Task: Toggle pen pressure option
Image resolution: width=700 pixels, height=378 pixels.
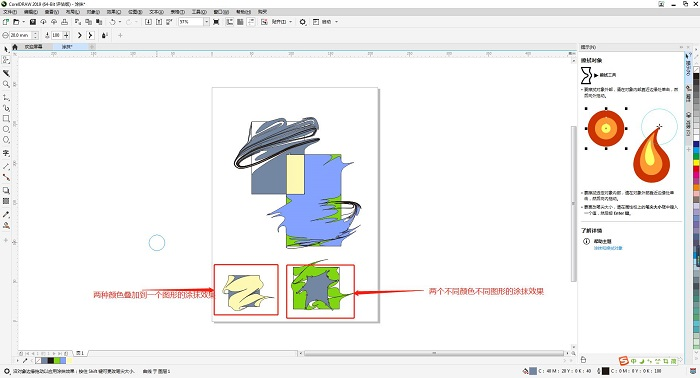Action: point(104,35)
